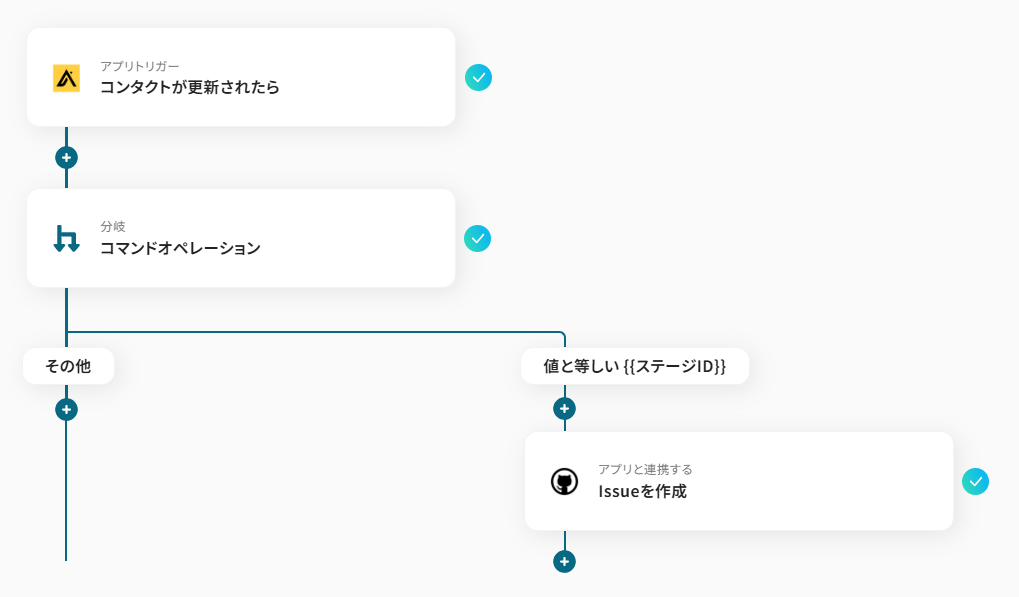
Task: Select the 分岐 branch icon on the command card
Action: point(66,237)
